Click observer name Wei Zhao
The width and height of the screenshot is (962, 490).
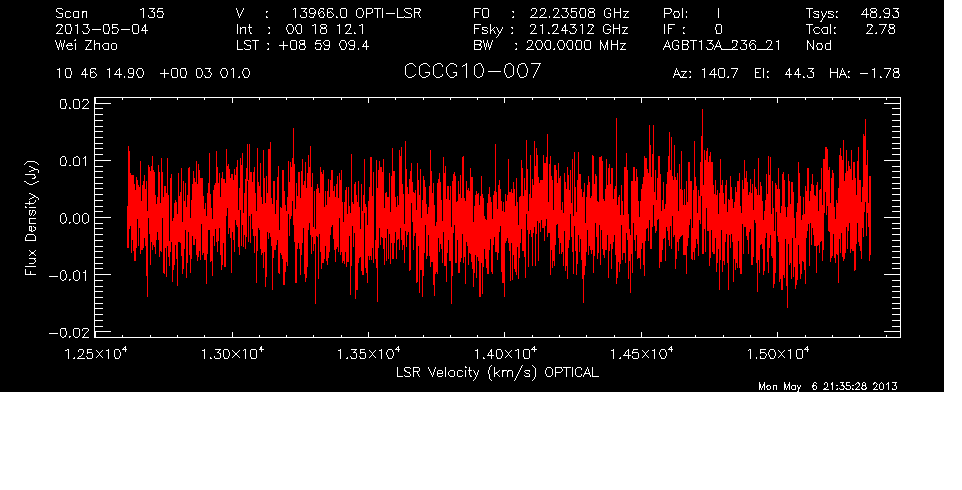[87, 45]
